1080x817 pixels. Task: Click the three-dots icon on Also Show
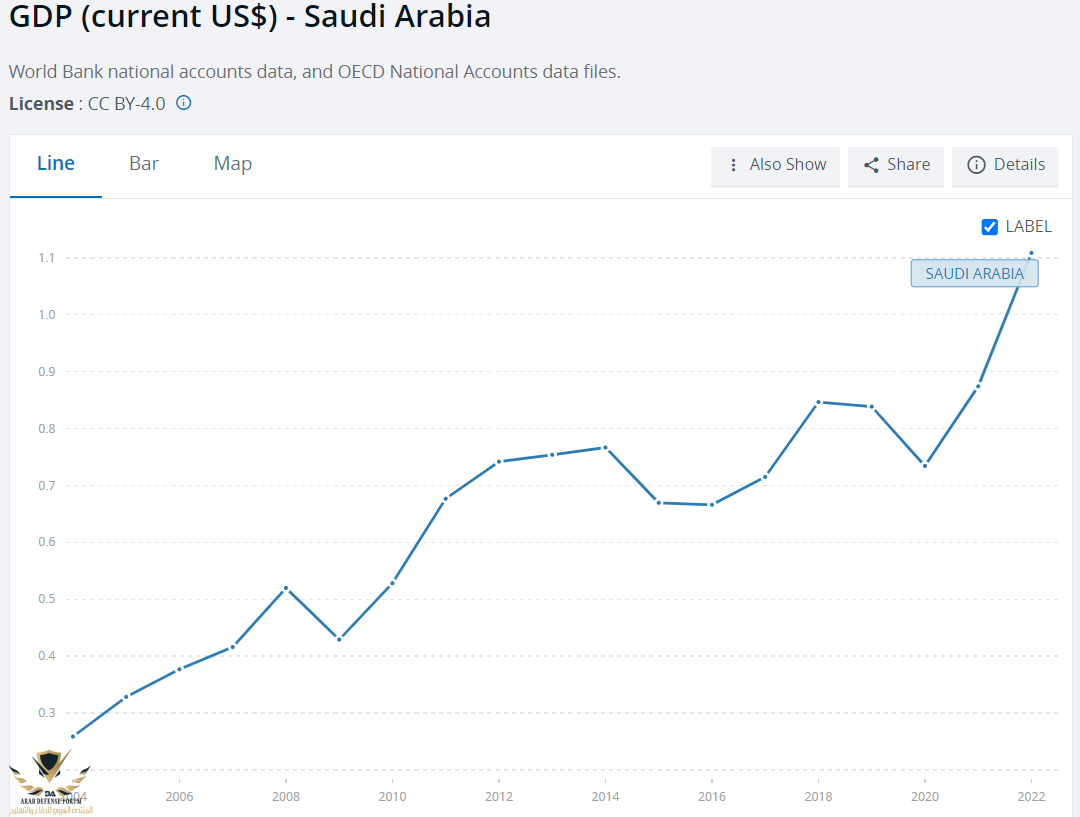tap(733, 165)
